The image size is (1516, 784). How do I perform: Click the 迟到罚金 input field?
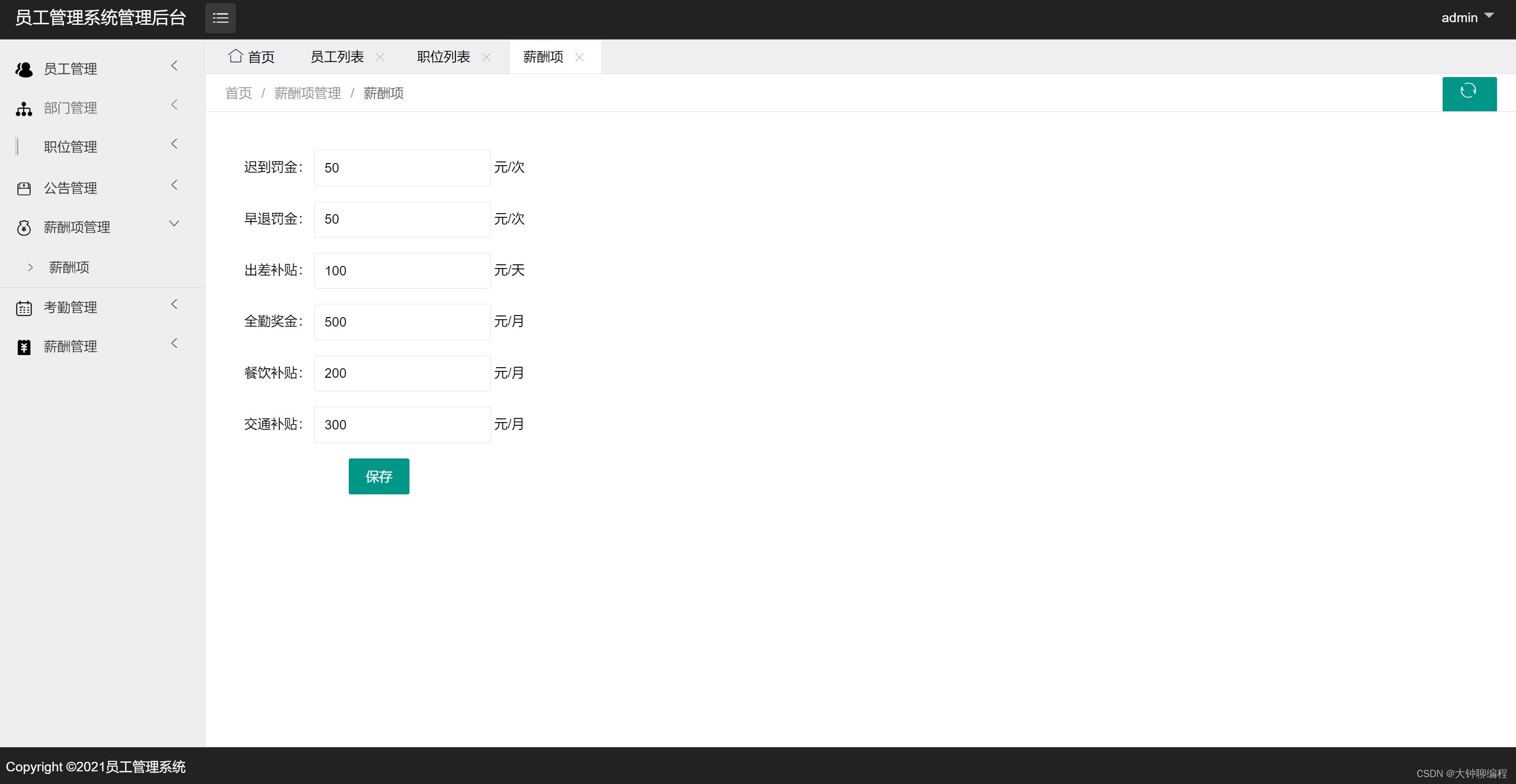(402, 168)
